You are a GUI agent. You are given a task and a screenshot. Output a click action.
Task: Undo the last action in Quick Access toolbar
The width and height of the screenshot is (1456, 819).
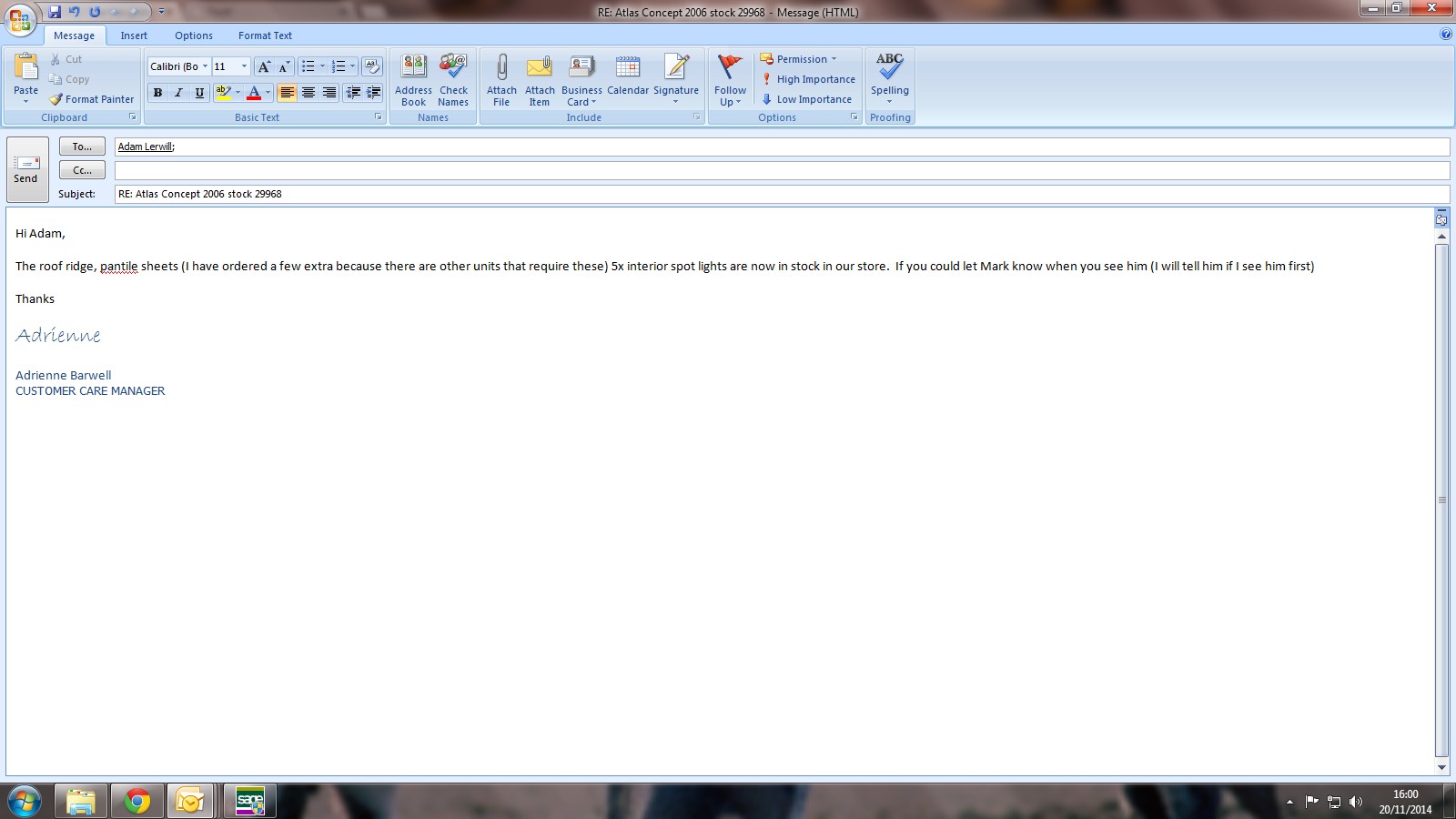click(75, 12)
